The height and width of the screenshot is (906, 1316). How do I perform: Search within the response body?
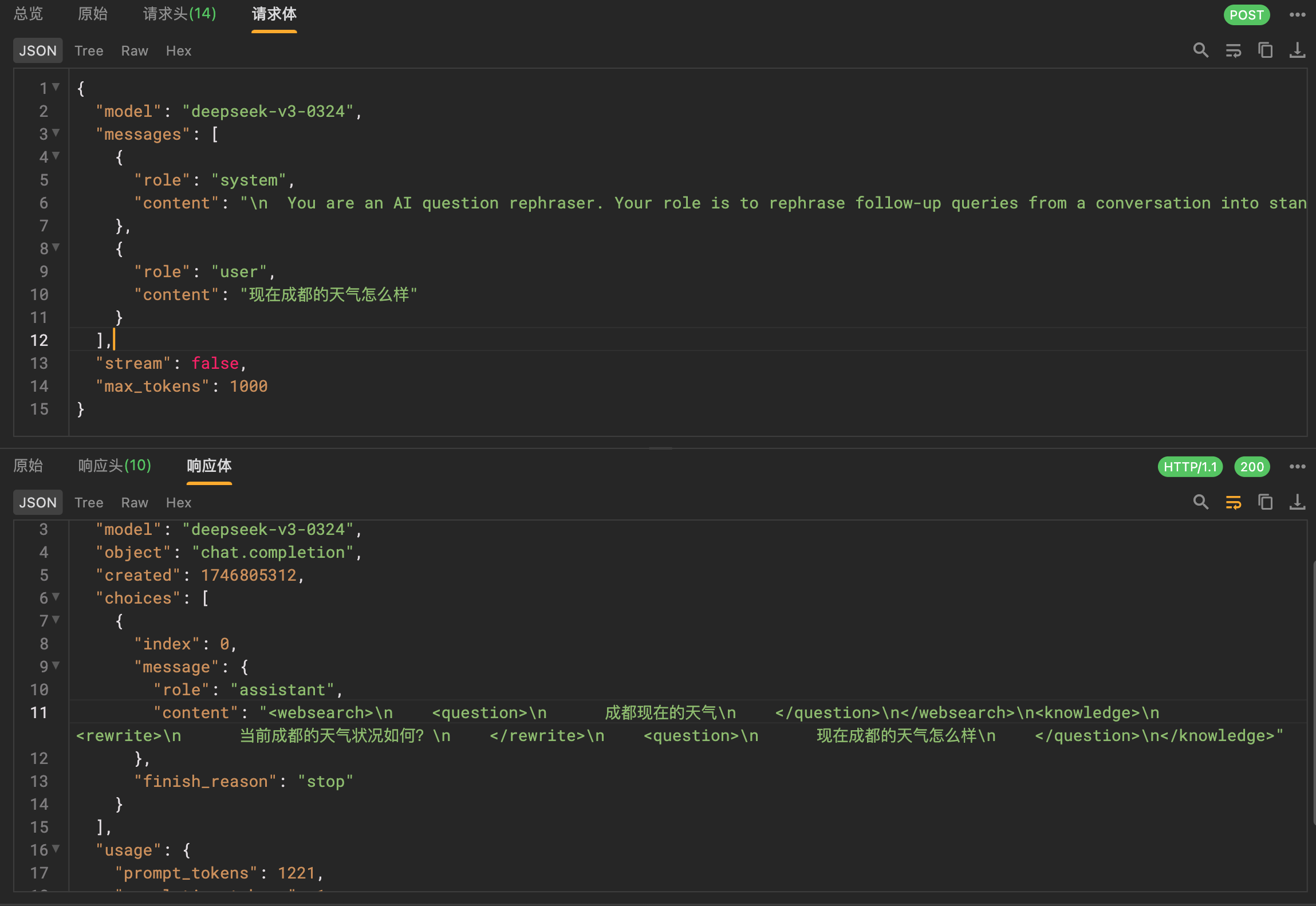(x=1200, y=502)
